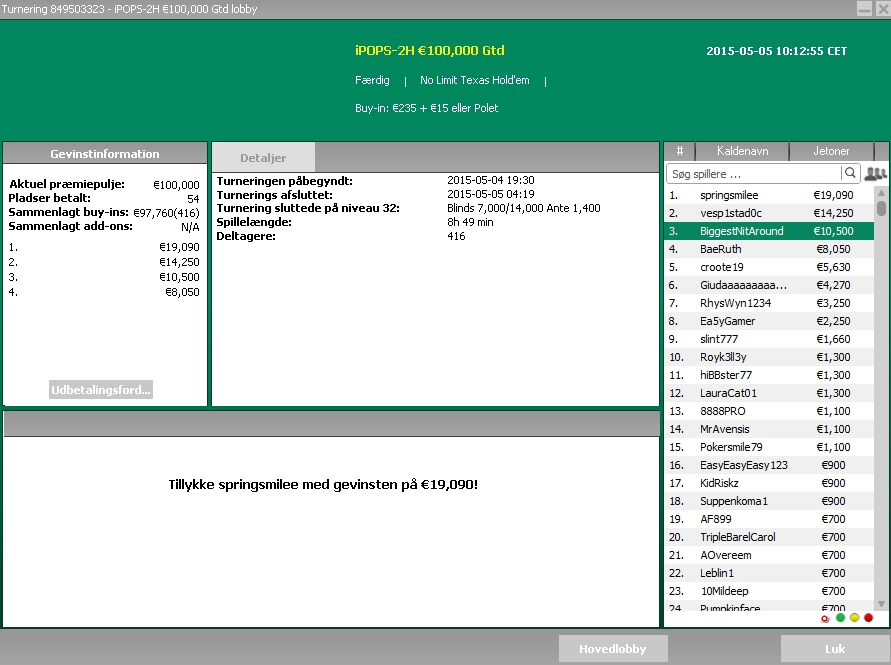
Task: Select player Leblin1 row
Action: [769, 573]
